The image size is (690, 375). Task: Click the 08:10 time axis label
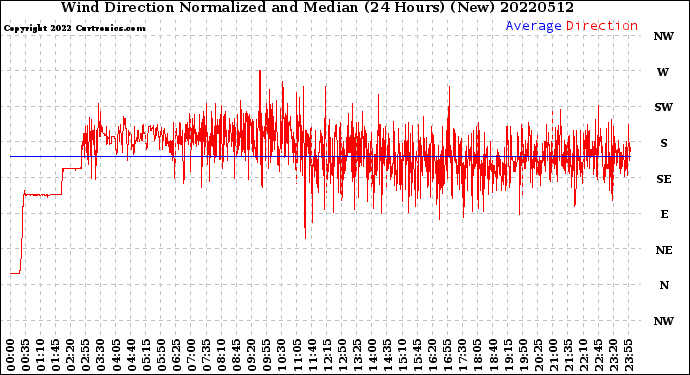click(221, 355)
